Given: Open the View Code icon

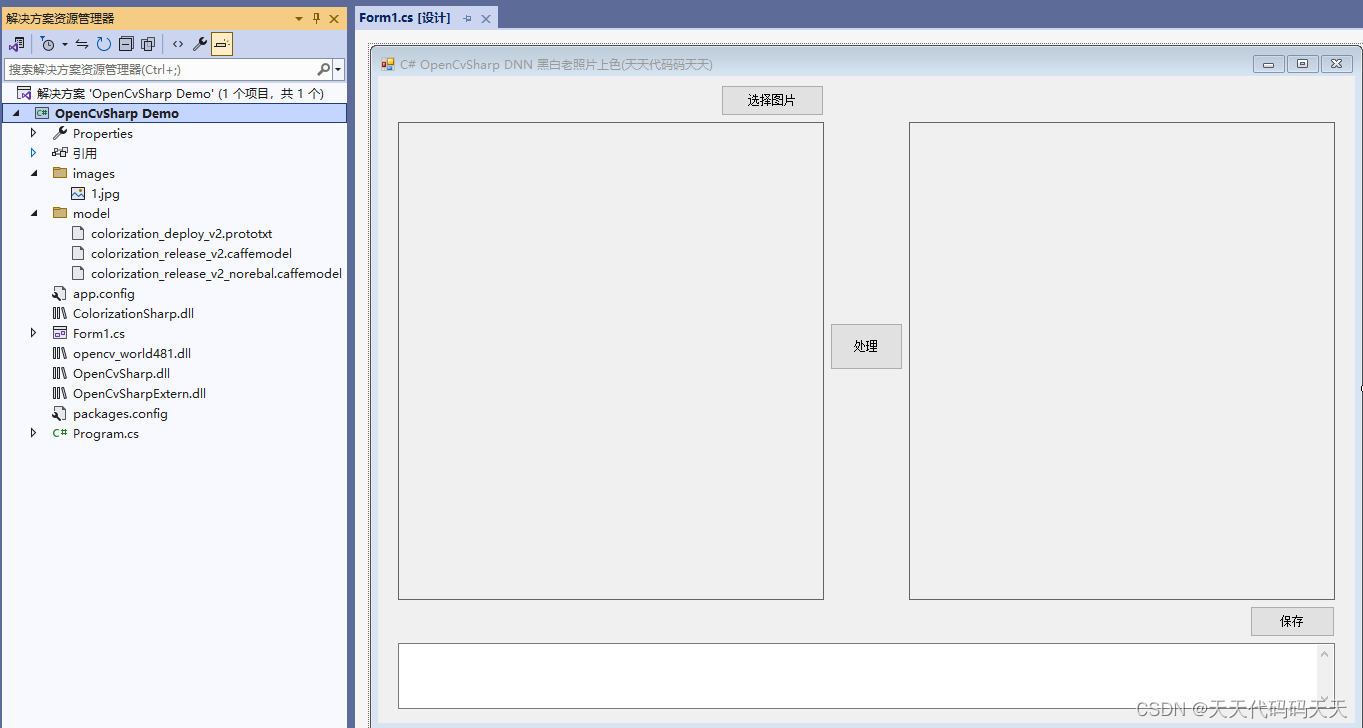Looking at the screenshot, I should tap(178, 44).
